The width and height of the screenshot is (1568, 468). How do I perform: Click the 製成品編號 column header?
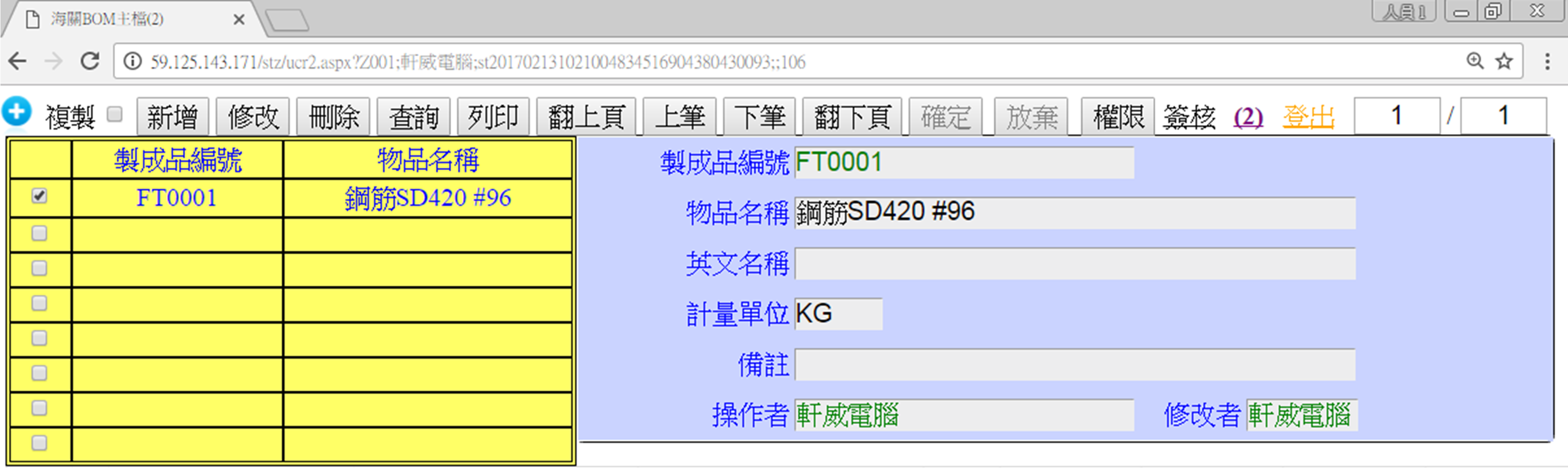pyautogui.click(x=178, y=160)
